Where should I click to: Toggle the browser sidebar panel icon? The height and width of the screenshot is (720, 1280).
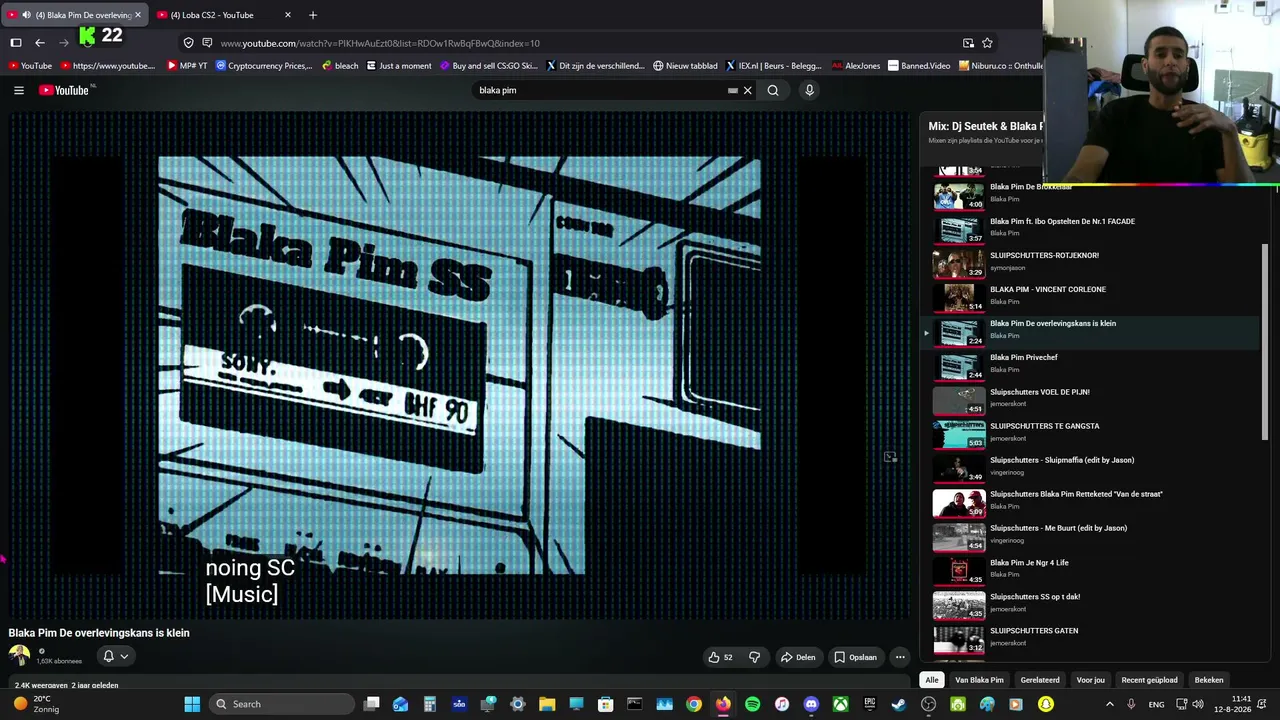[x=16, y=43]
